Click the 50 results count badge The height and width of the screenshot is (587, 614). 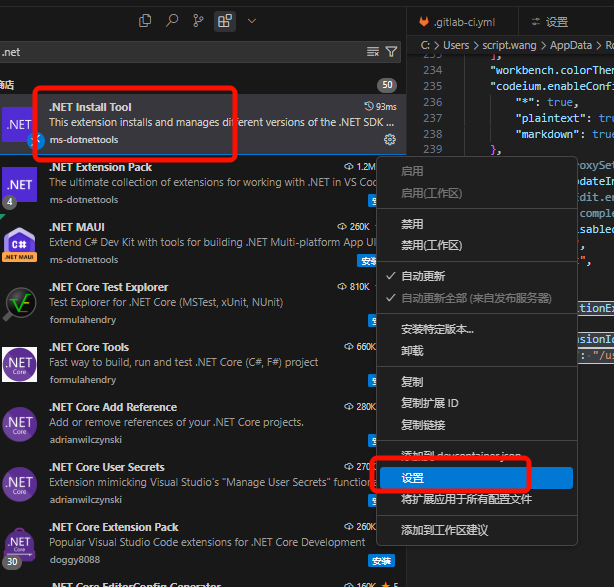click(387, 85)
